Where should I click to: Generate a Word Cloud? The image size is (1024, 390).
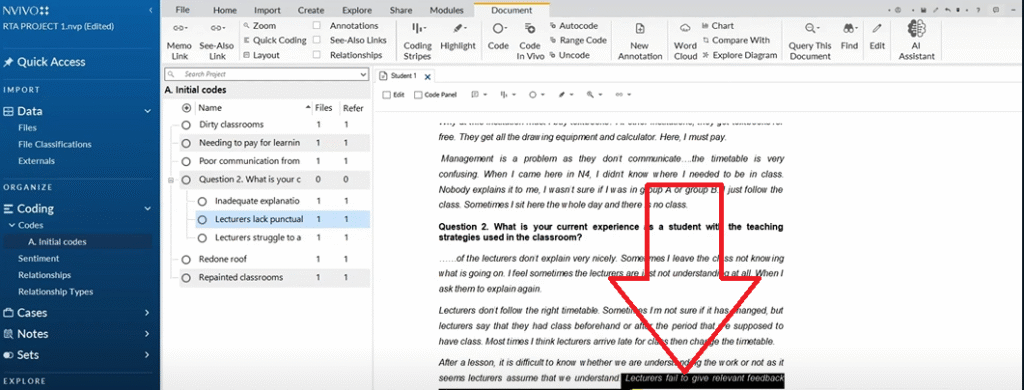point(685,41)
